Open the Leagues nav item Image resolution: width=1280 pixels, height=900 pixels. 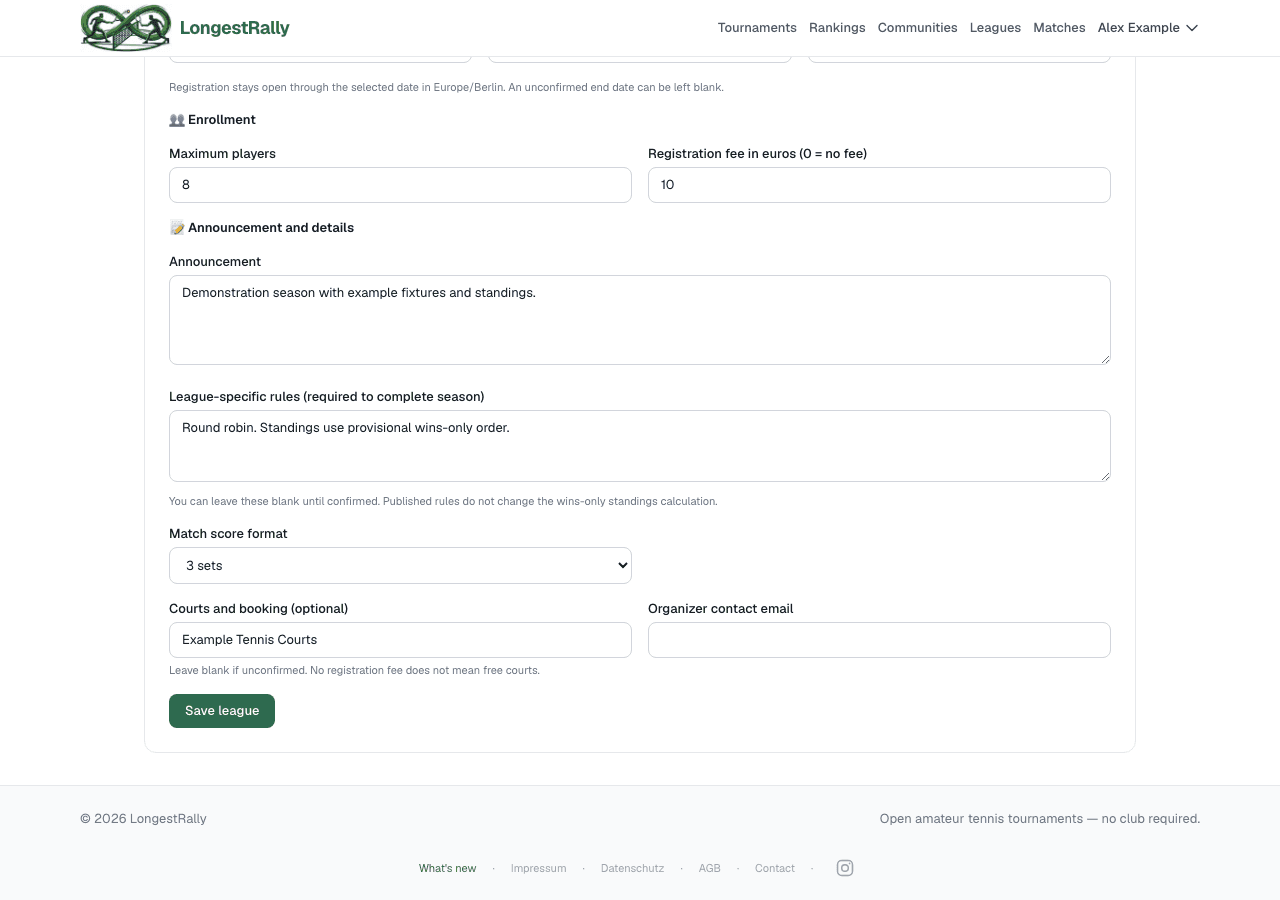click(995, 28)
